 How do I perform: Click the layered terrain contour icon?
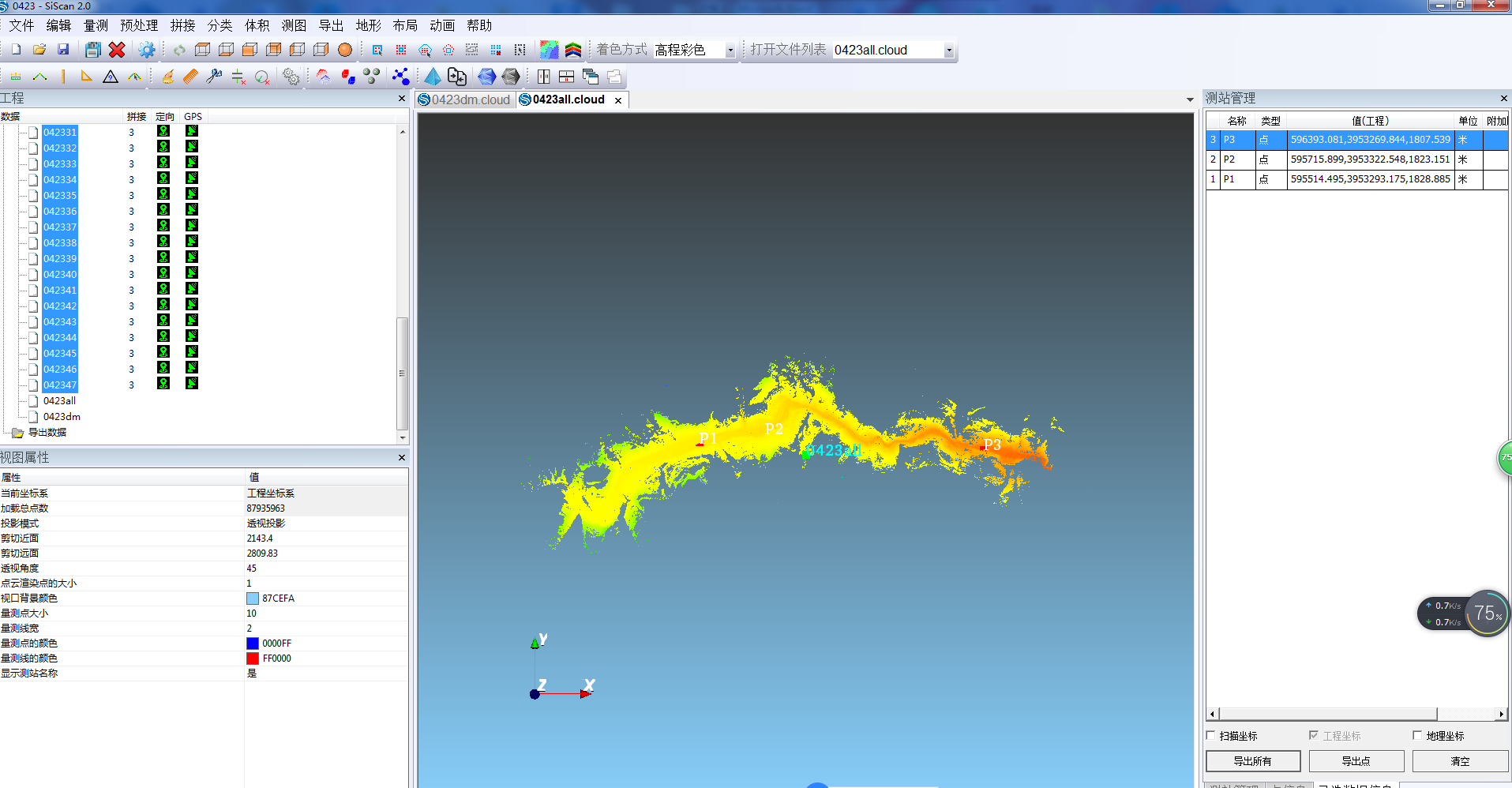(x=573, y=50)
